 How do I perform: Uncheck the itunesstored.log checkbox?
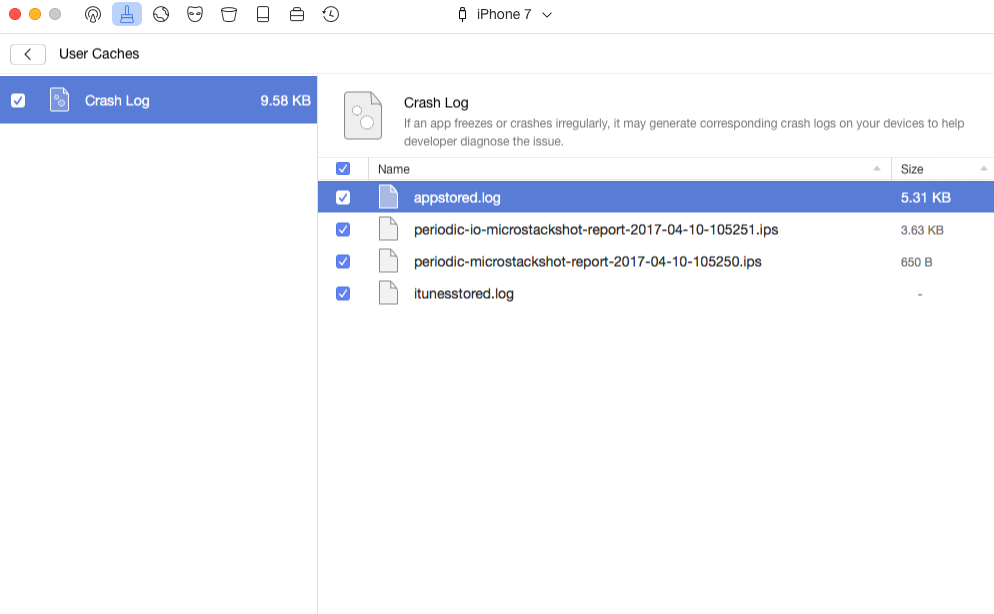343,293
